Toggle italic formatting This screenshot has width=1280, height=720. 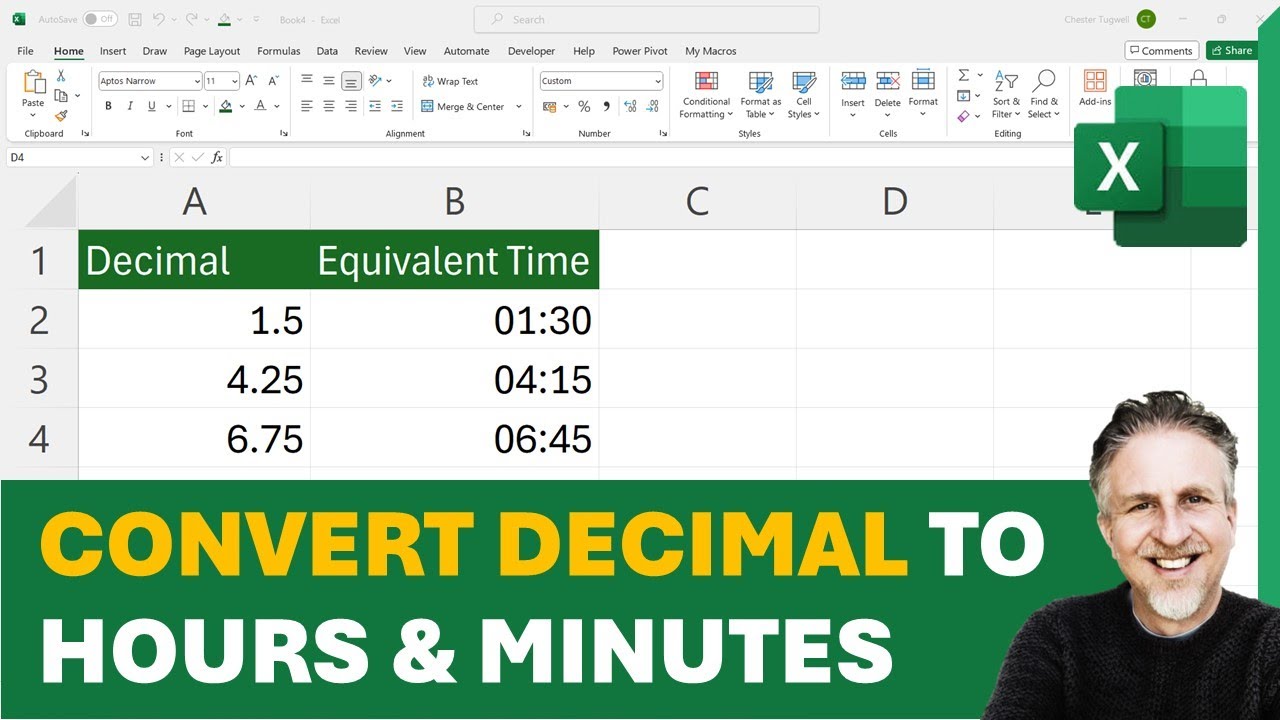[130, 106]
